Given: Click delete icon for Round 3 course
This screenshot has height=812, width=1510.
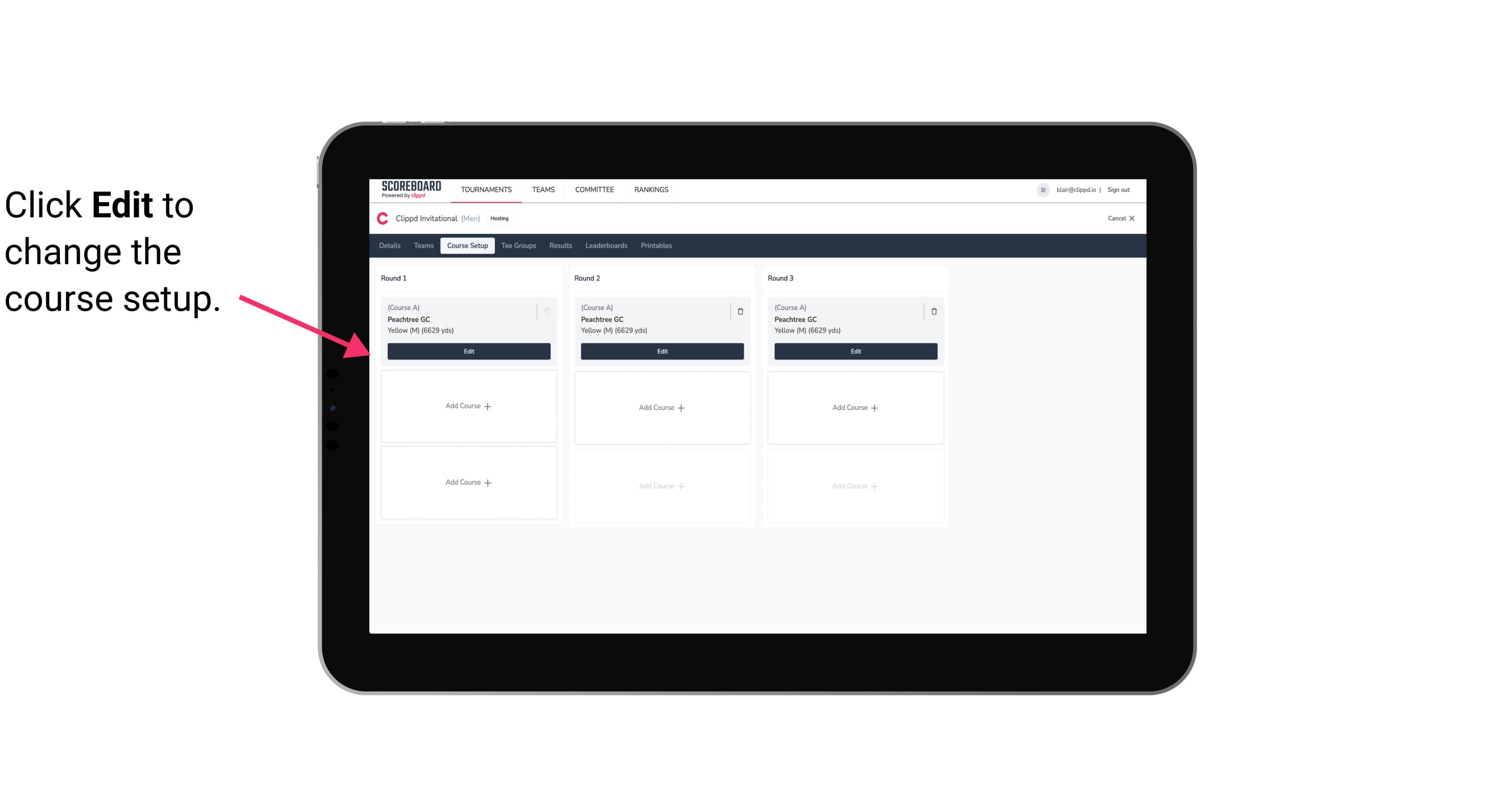Looking at the screenshot, I should 934,311.
